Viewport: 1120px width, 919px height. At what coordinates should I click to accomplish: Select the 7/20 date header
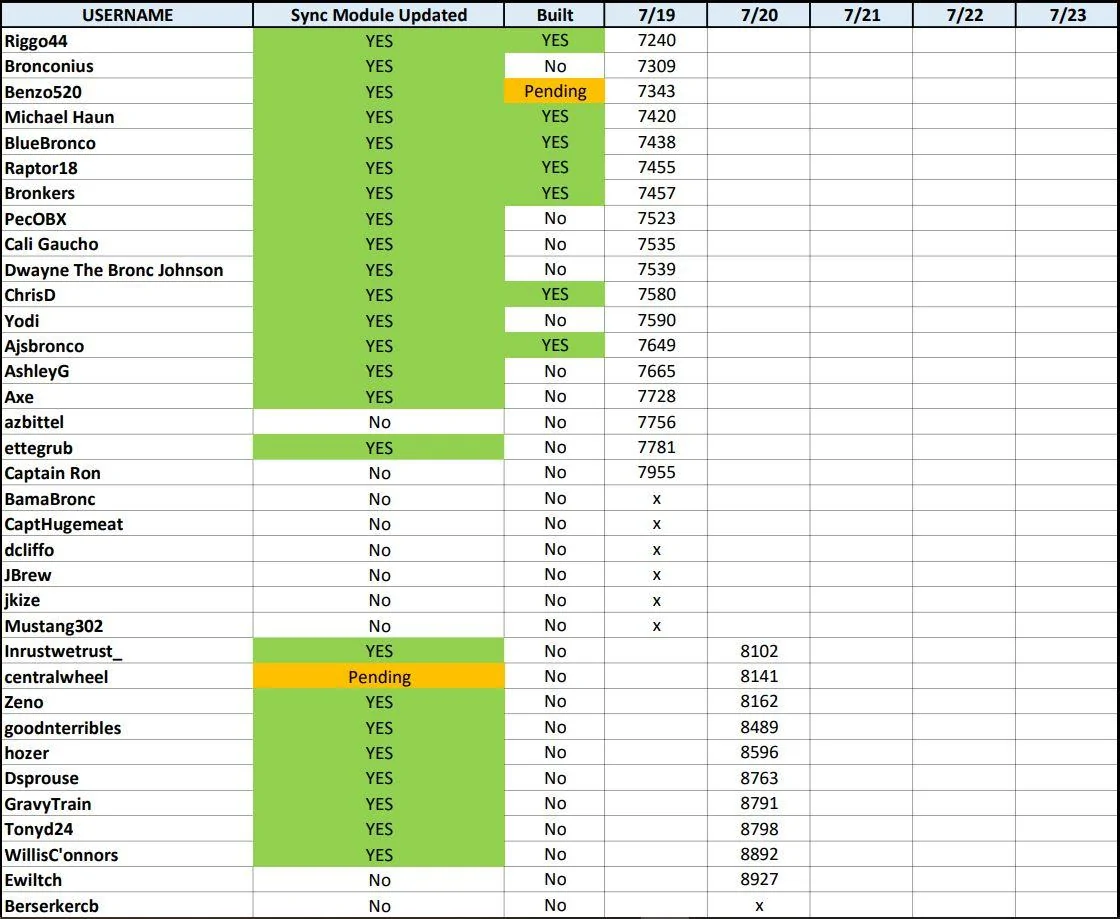tap(759, 15)
